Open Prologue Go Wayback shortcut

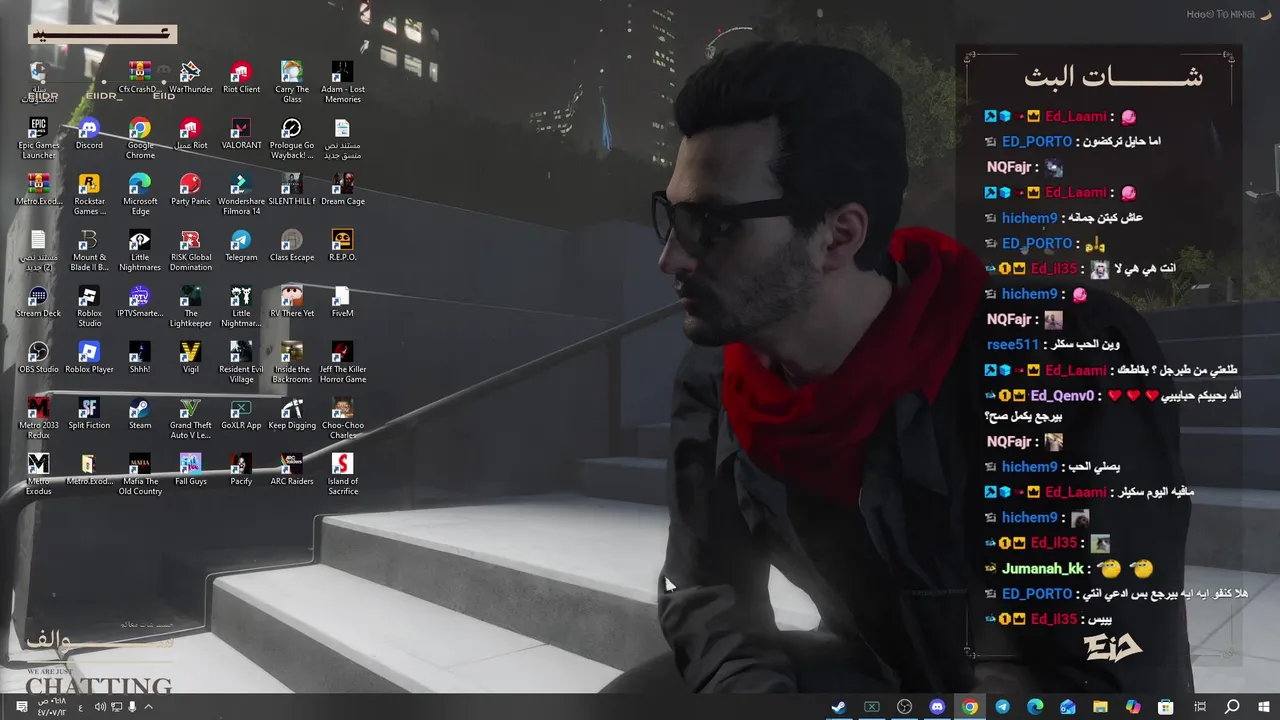(x=292, y=138)
